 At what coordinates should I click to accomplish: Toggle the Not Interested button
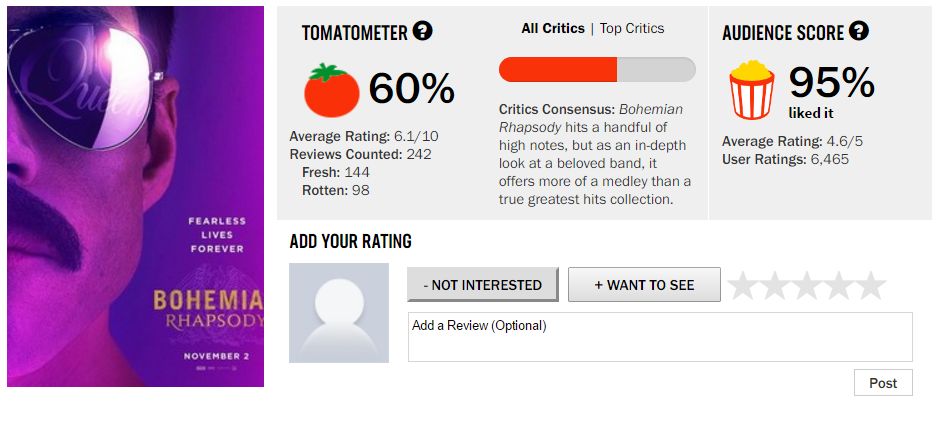tap(482, 285)
